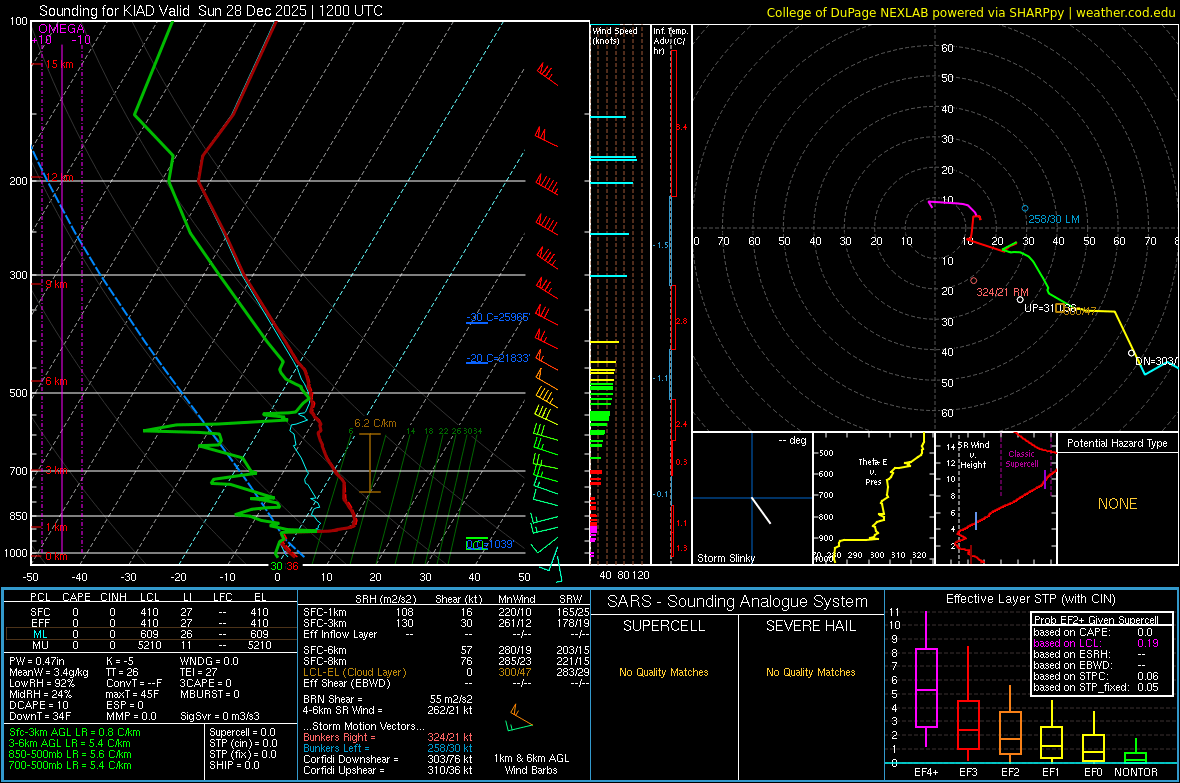Click the Corfidi Downshear line

coord(388,759)
